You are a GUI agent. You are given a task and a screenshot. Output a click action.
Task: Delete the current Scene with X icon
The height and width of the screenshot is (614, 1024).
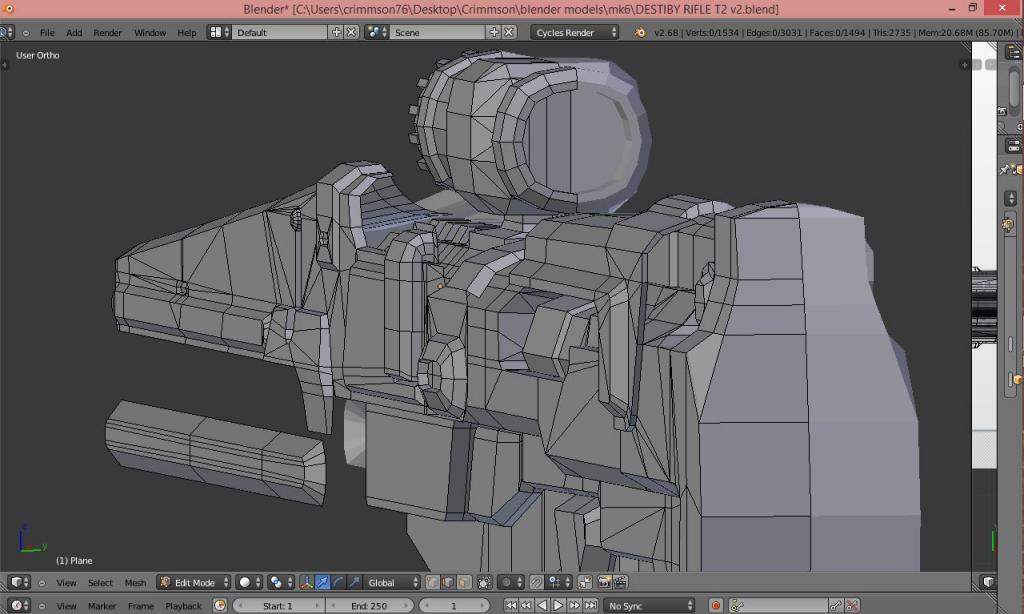pos(509,32)
